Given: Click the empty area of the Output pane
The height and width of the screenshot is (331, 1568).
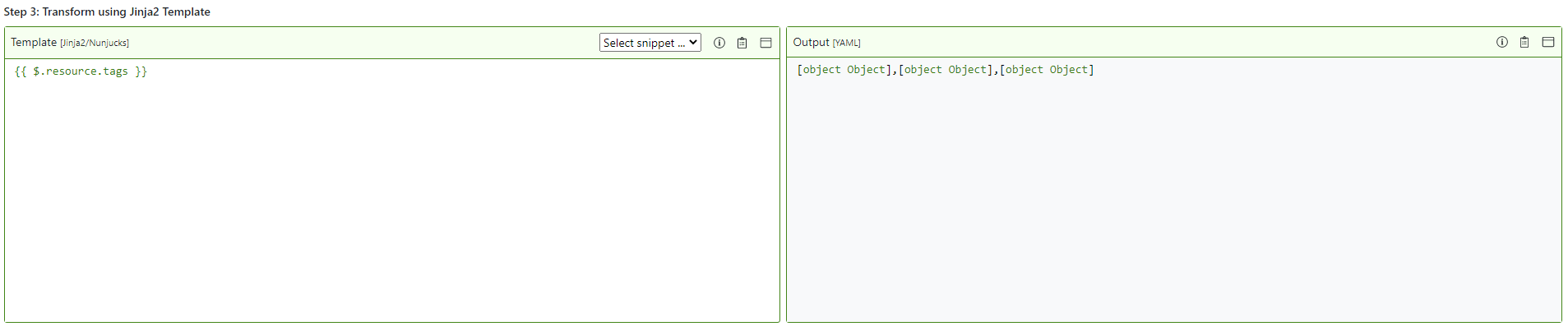Looking at the screenshot, I should (1173, 197).
